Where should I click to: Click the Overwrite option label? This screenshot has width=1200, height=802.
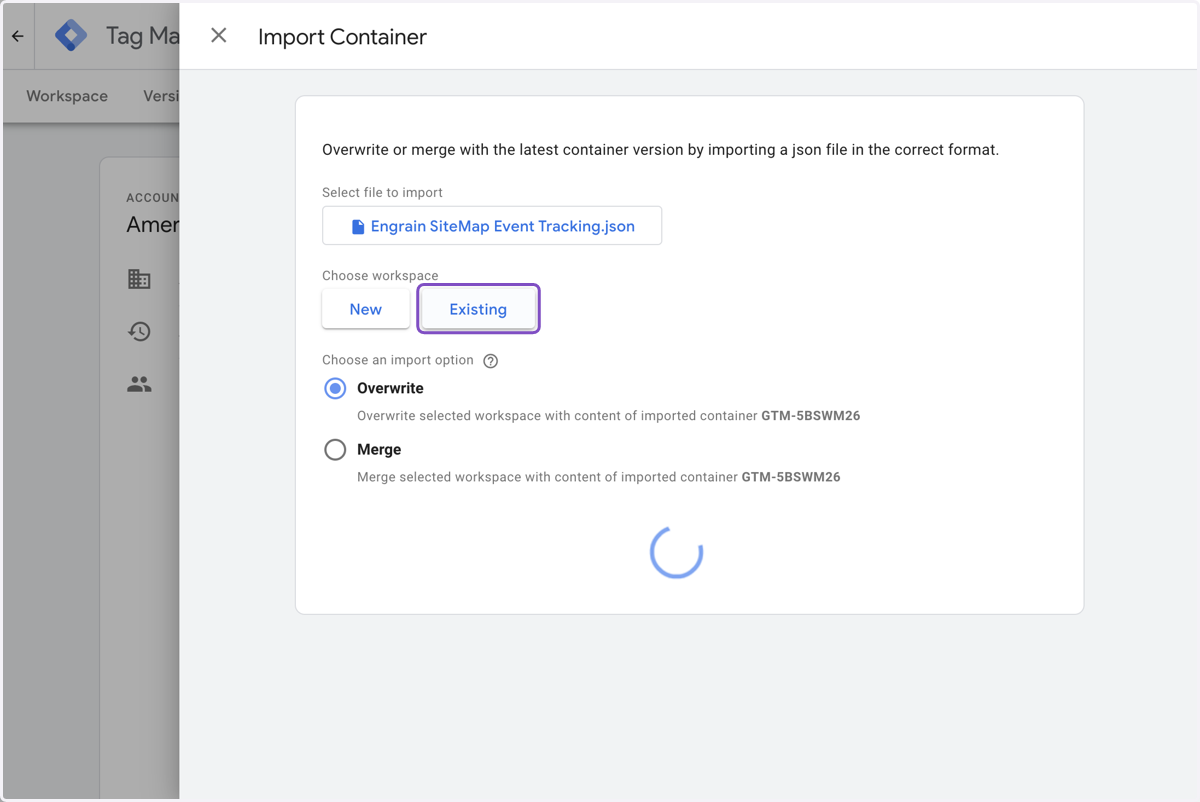pyautogui.click(x=390, y=388)
